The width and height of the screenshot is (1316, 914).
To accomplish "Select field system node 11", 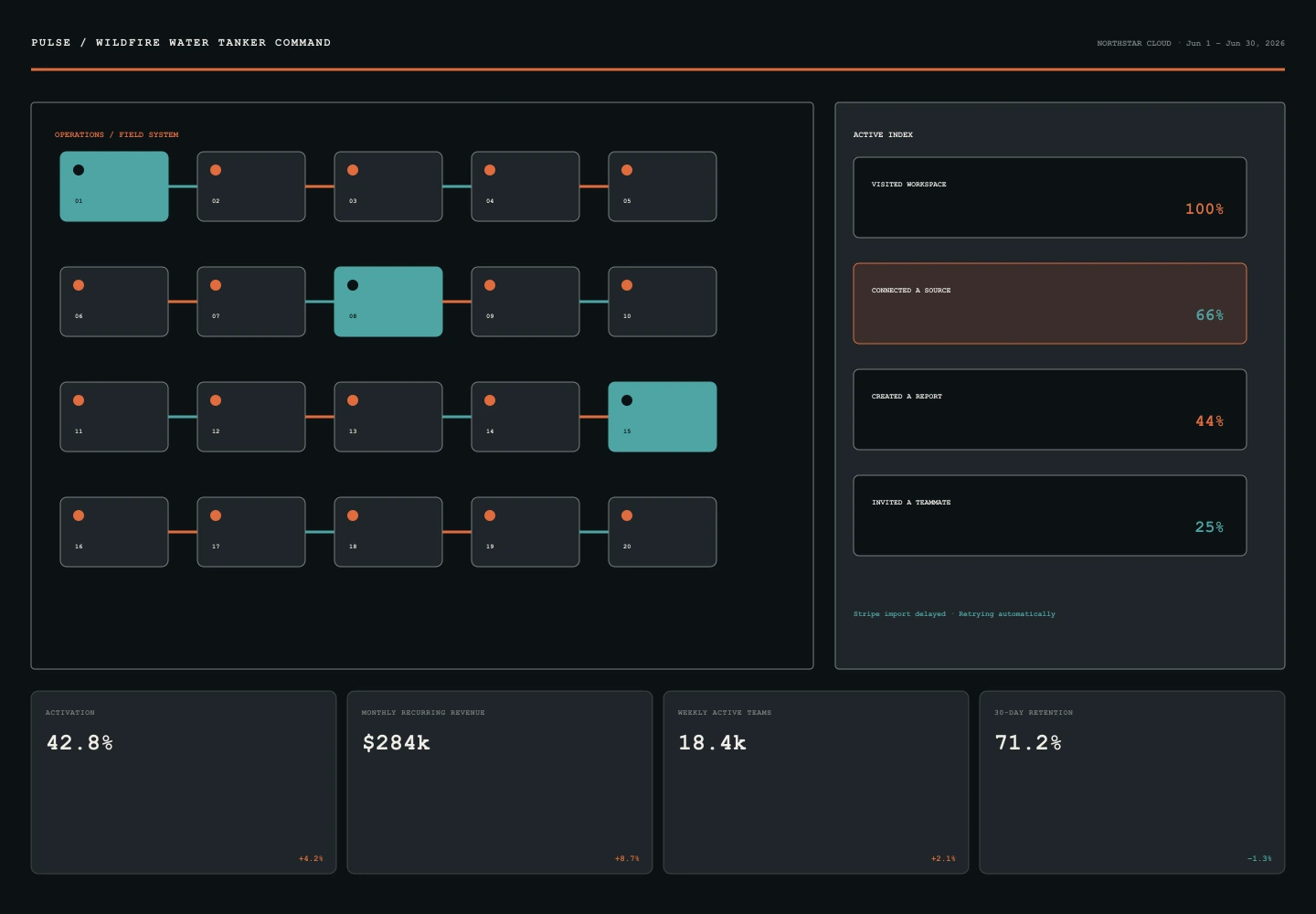I will pyautogui.click(x=114, y=417).
